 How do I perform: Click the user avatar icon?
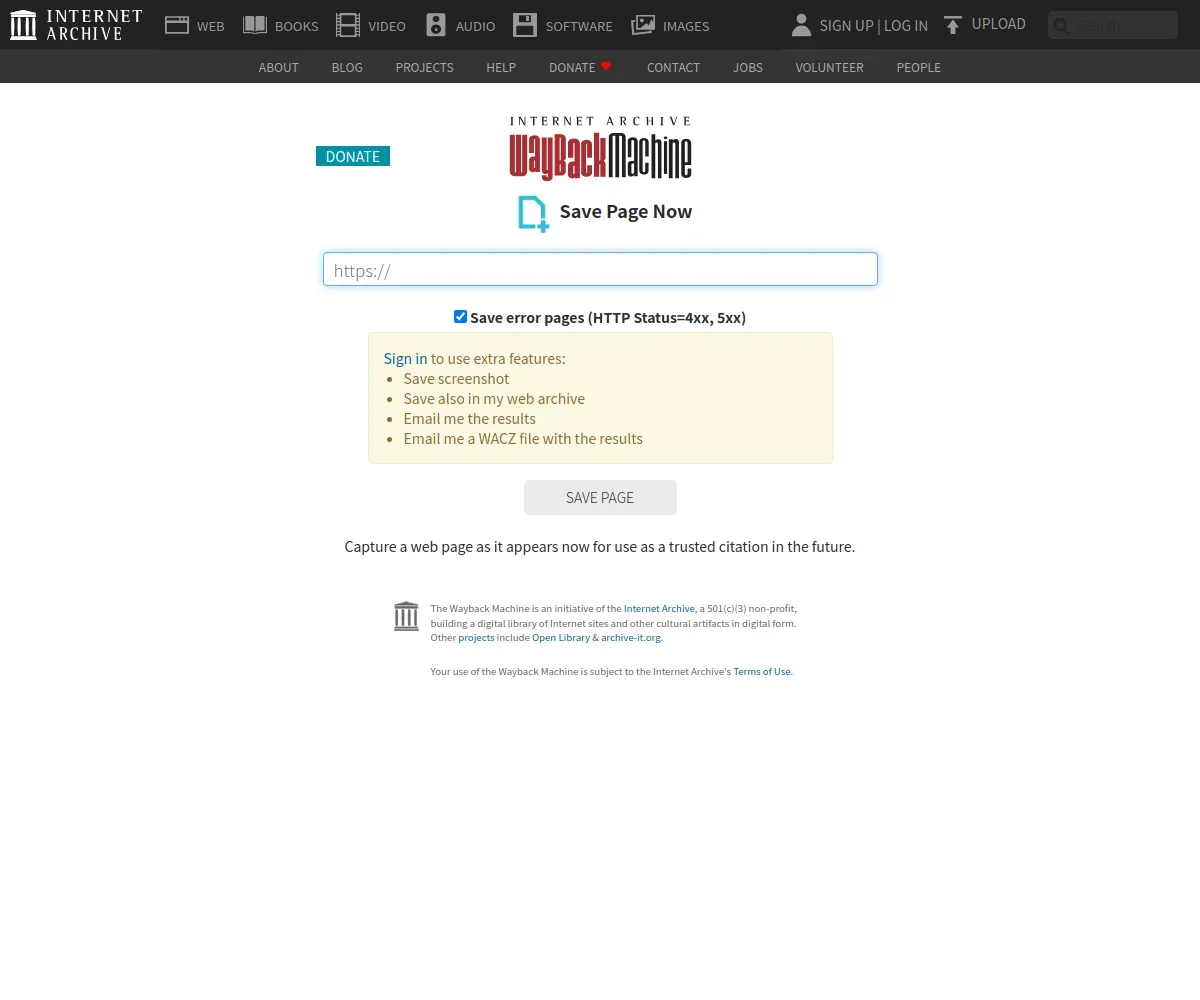point(800,25)
